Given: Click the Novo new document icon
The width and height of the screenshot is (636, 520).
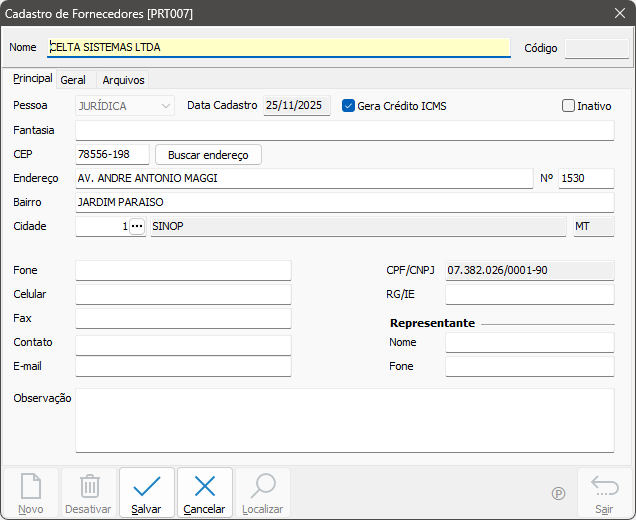Looking at the screenshot, I should (x=31, y=487).
